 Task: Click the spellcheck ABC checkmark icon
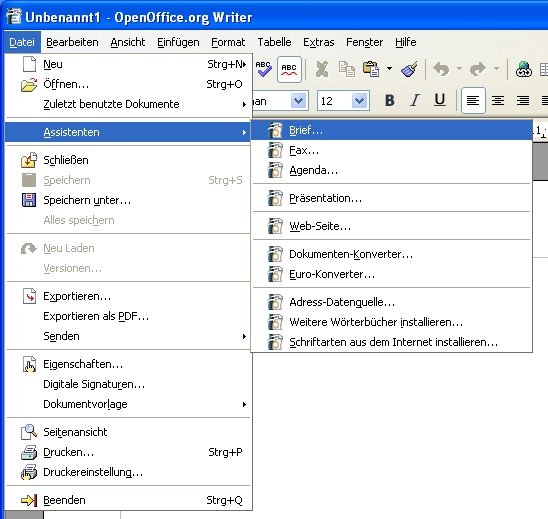[264, 69]
